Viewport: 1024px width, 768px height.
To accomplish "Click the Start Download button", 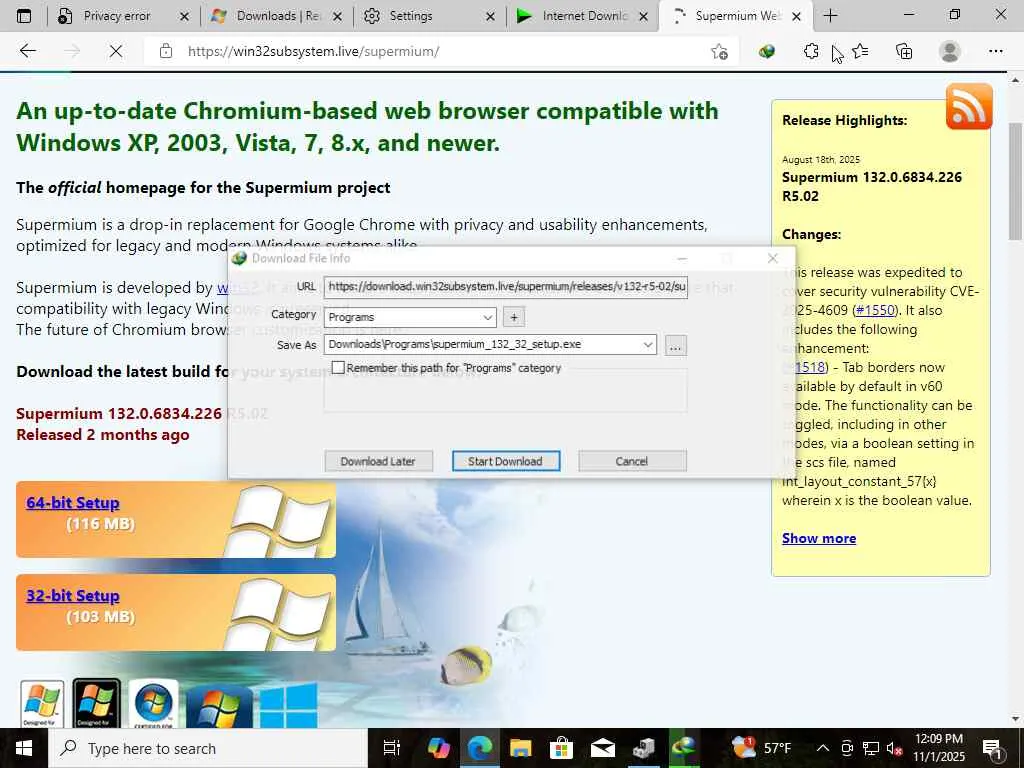I will click(505, 461).
